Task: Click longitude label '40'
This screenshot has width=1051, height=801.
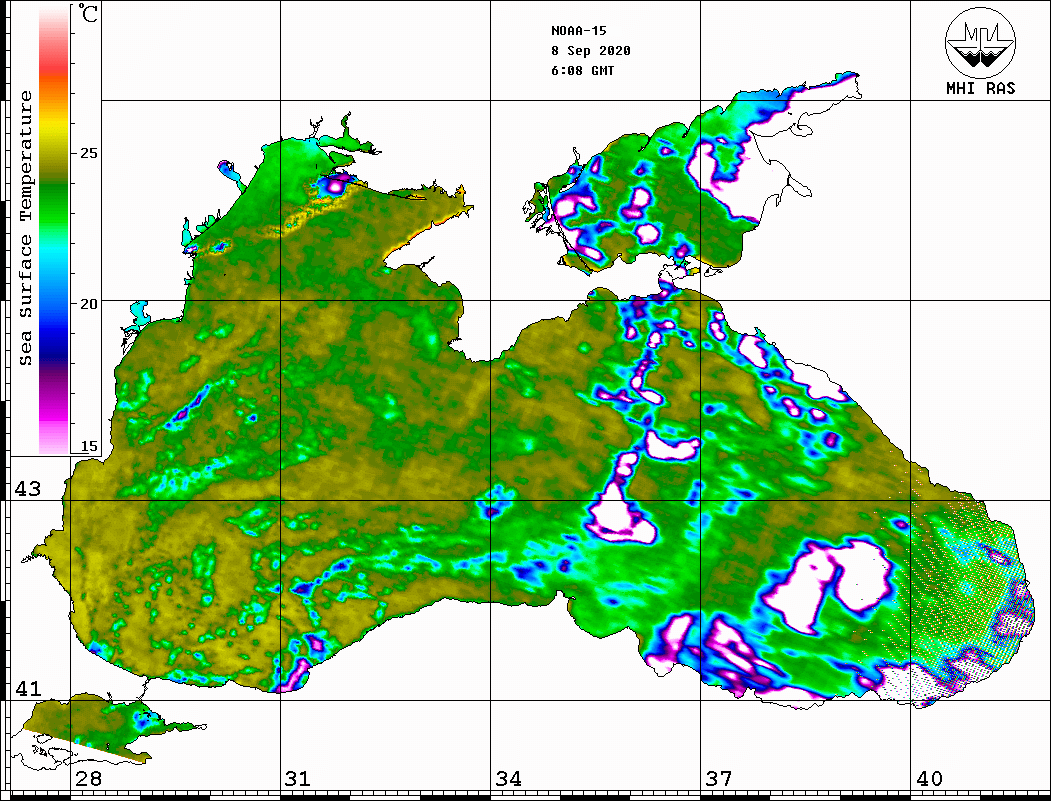Action: point(929,779)
